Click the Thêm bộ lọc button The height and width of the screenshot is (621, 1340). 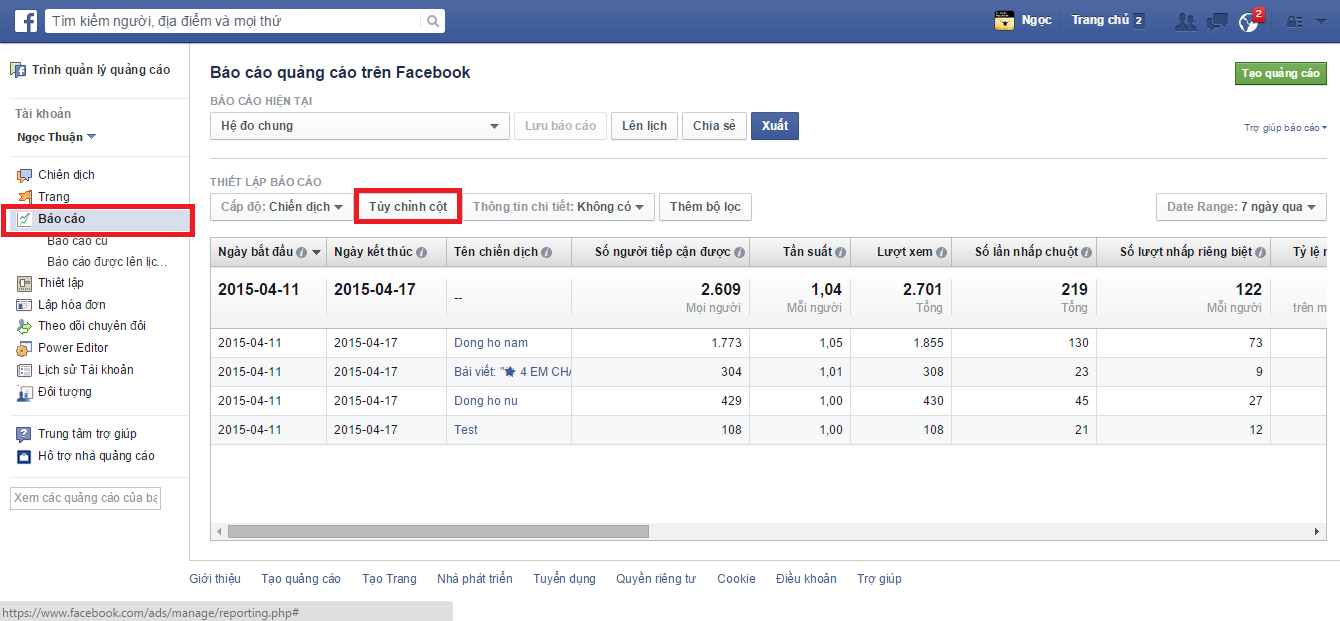click(x=705, y=207)
